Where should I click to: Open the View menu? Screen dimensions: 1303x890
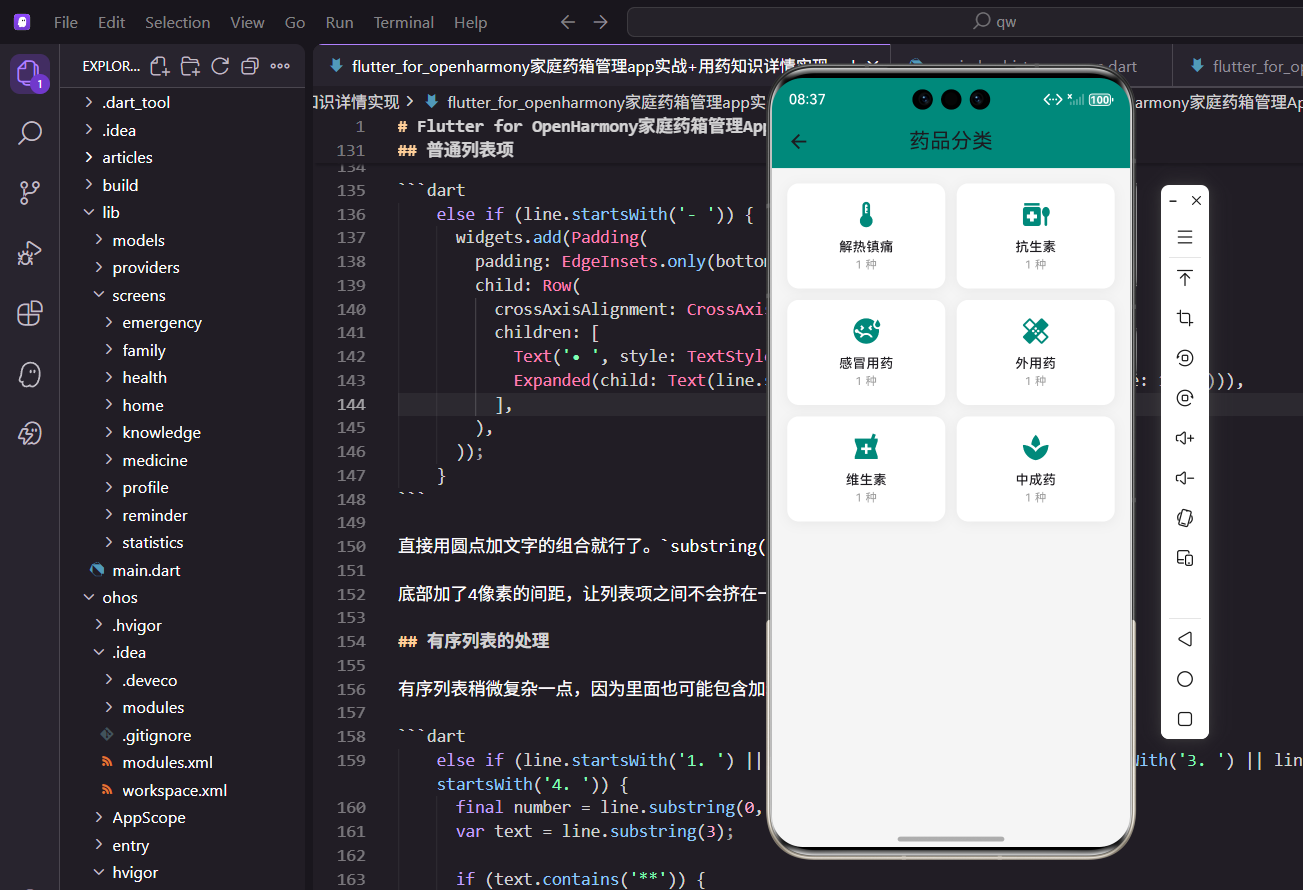(247, 22)
